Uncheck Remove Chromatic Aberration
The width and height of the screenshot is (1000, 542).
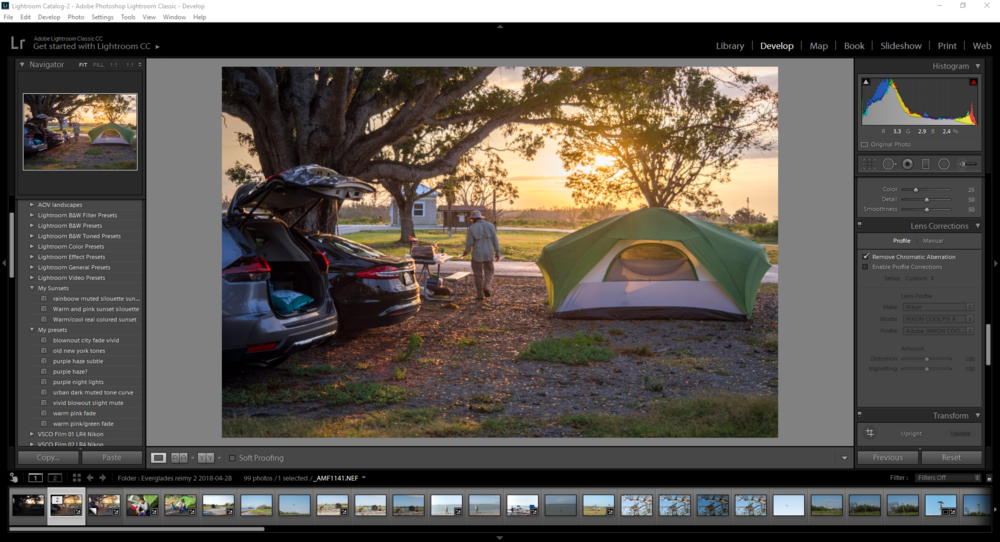point(865,257)
